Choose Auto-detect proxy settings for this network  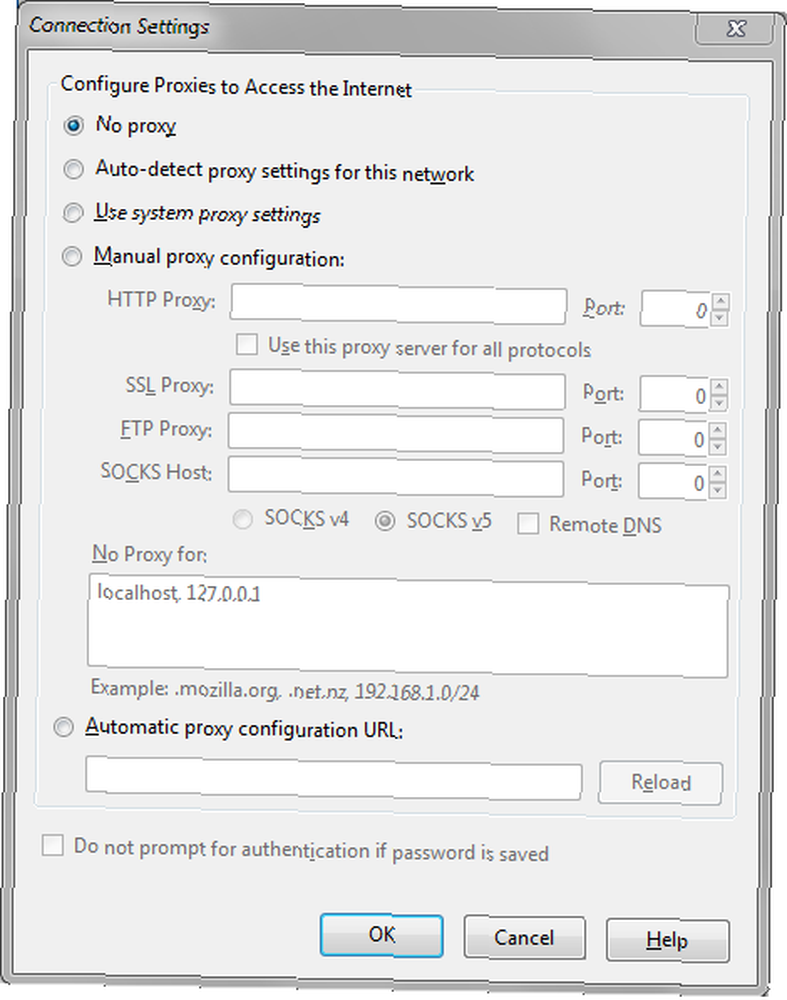click(x=73, y=169)
